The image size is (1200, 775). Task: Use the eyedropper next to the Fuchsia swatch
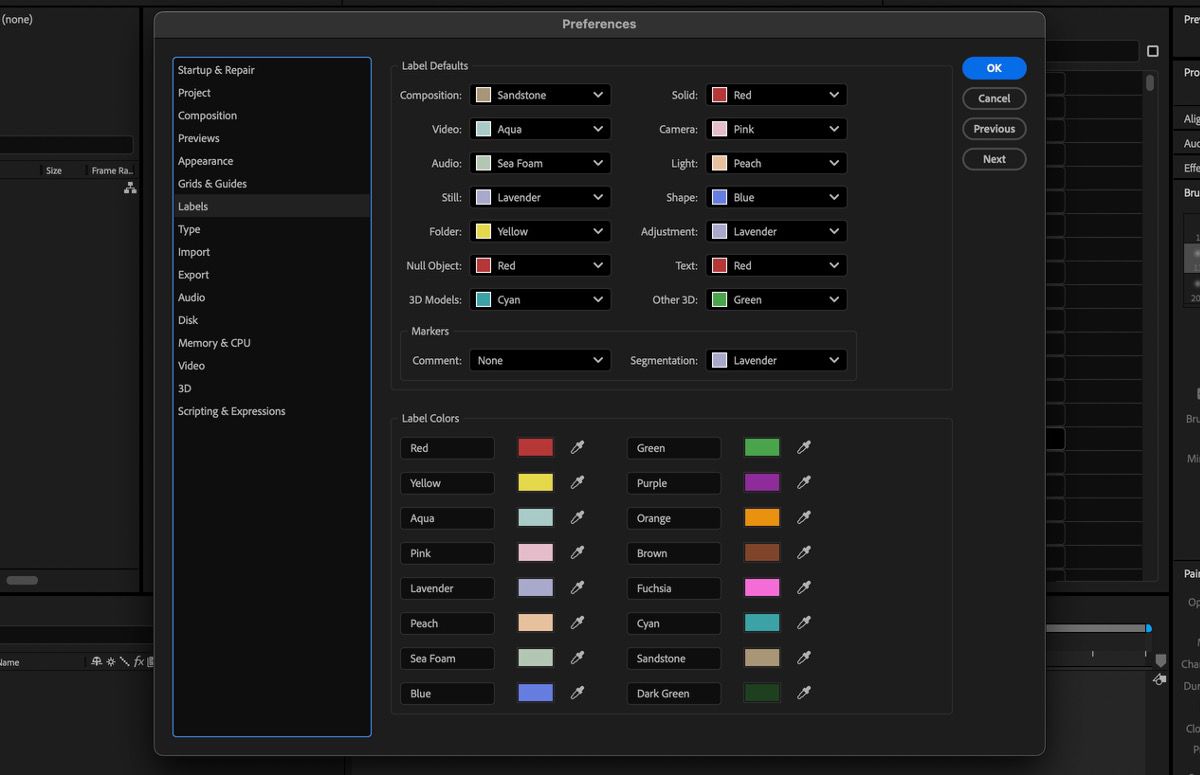point(804,588)
